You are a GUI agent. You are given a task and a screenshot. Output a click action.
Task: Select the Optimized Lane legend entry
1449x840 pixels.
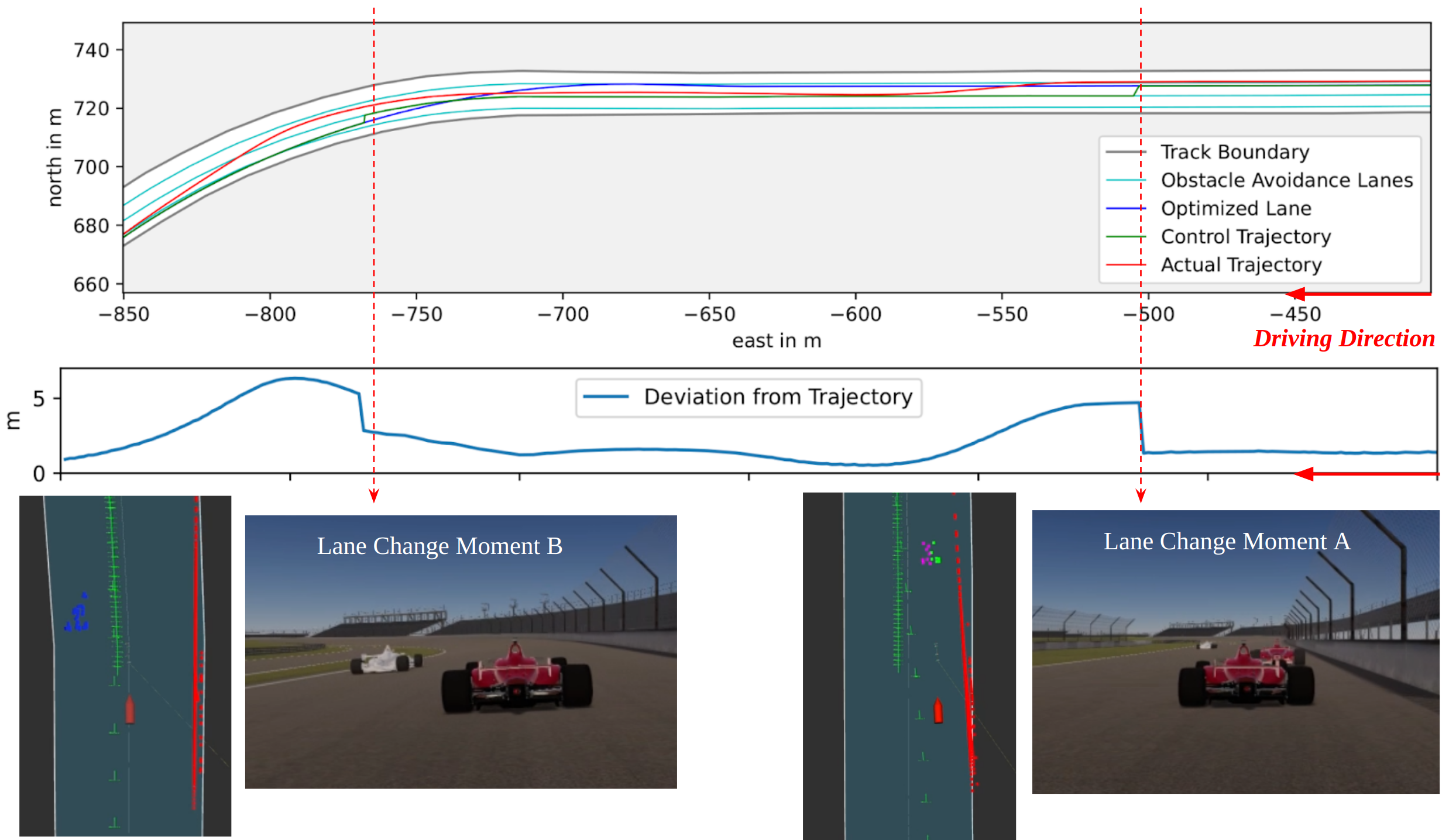pyautogui.click(x=1235, y=208)
